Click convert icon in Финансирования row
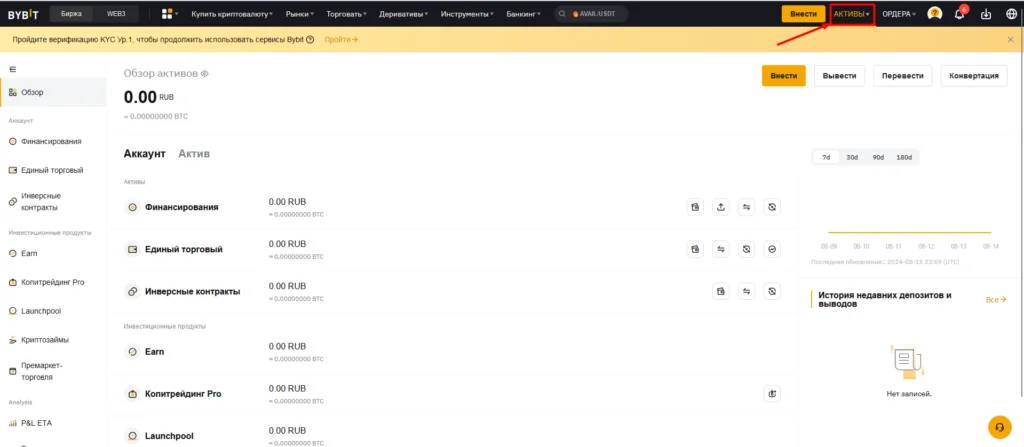 click(772, 207)
